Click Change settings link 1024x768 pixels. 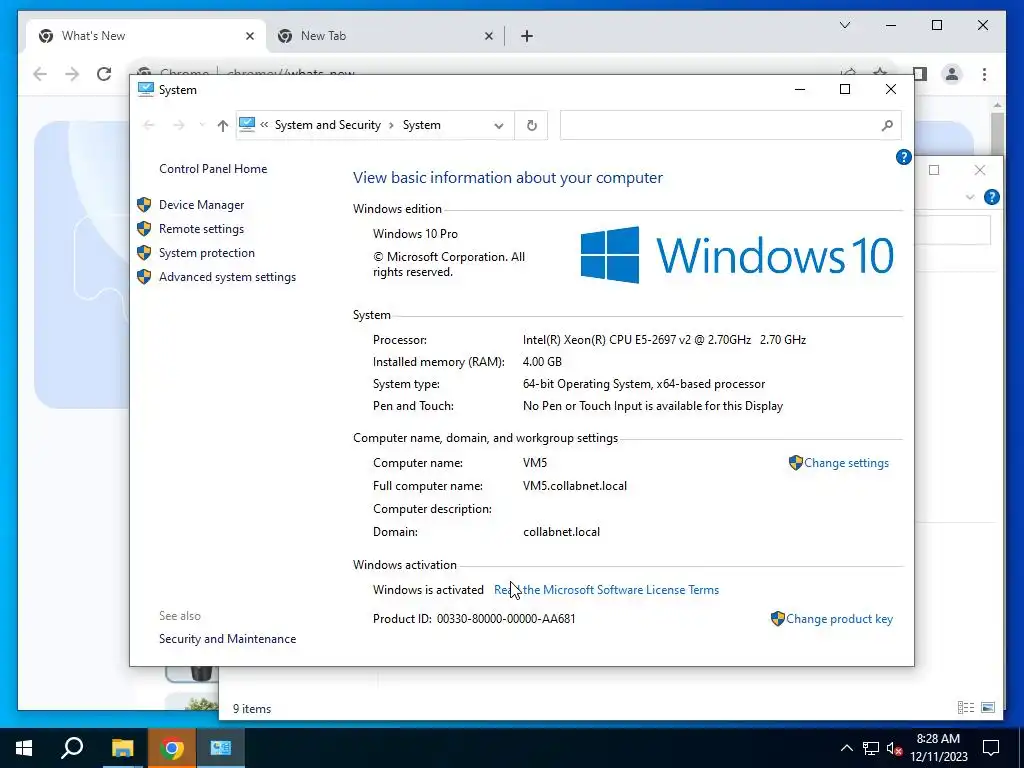tap(846, 463)
